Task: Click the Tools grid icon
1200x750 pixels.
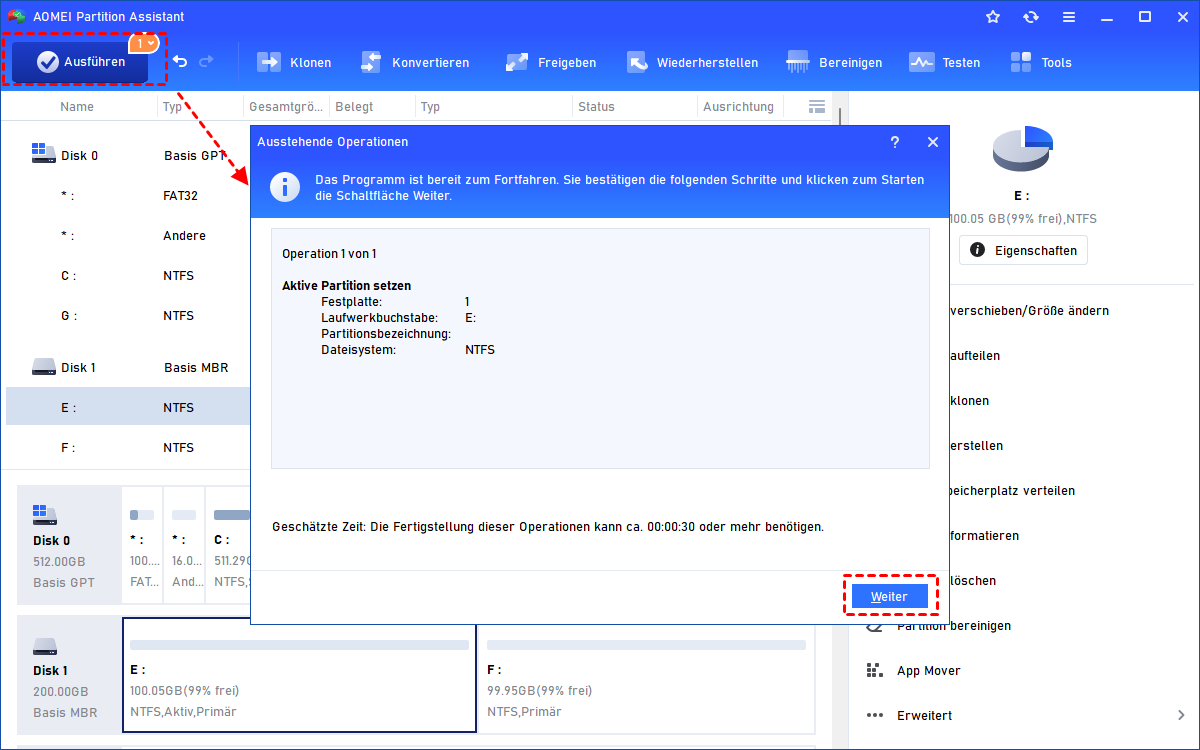Action: (1021, 62)
